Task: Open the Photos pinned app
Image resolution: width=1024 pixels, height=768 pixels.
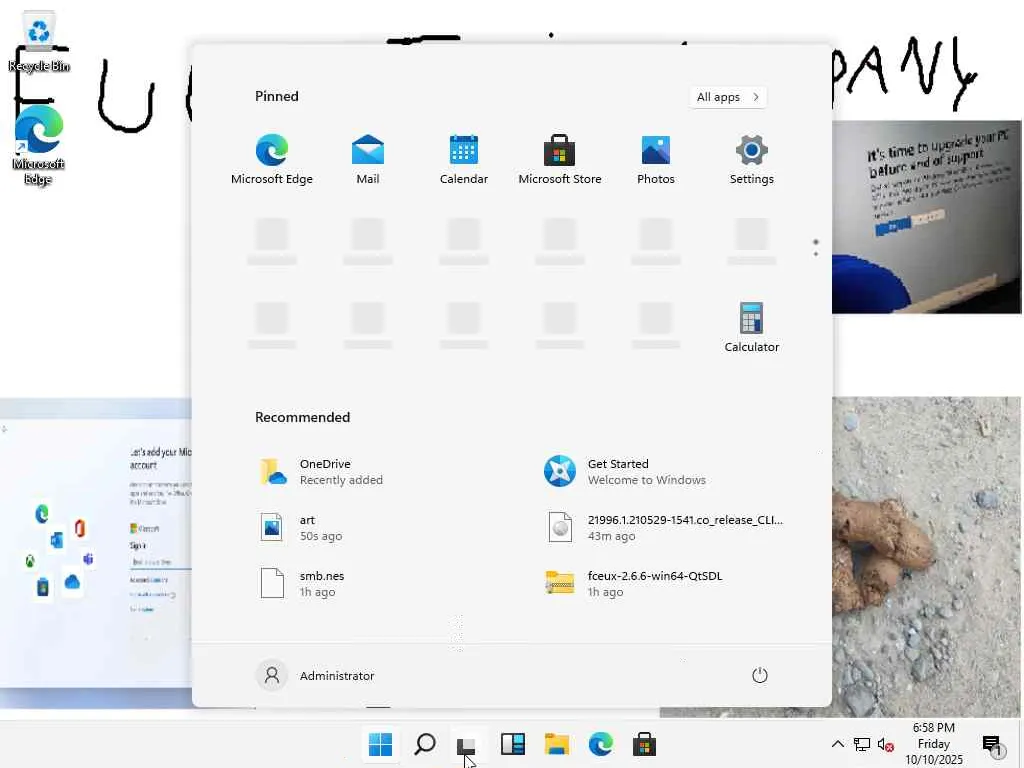Action: [x=656, y=160]
